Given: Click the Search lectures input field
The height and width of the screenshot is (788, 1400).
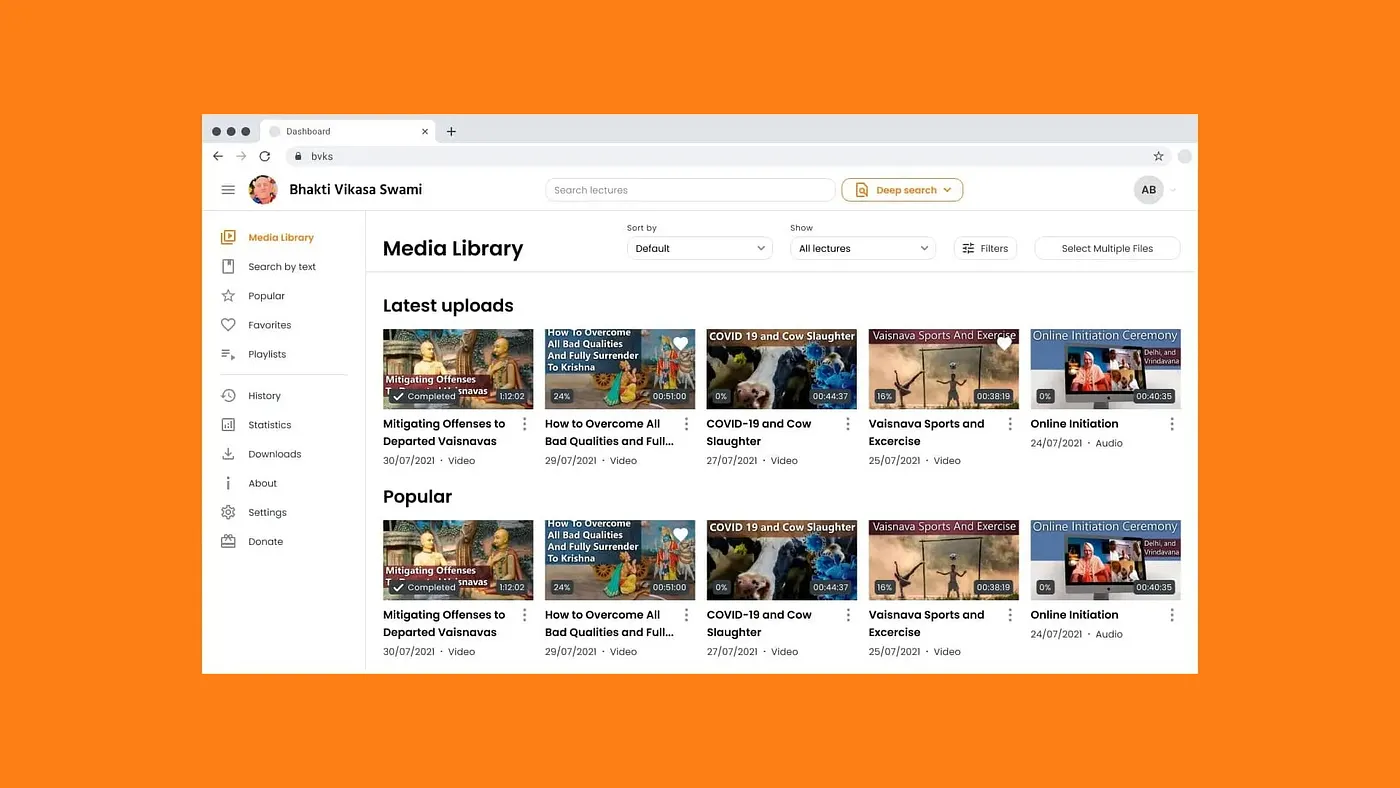Looking at the screenshot, I should [690, 190].
